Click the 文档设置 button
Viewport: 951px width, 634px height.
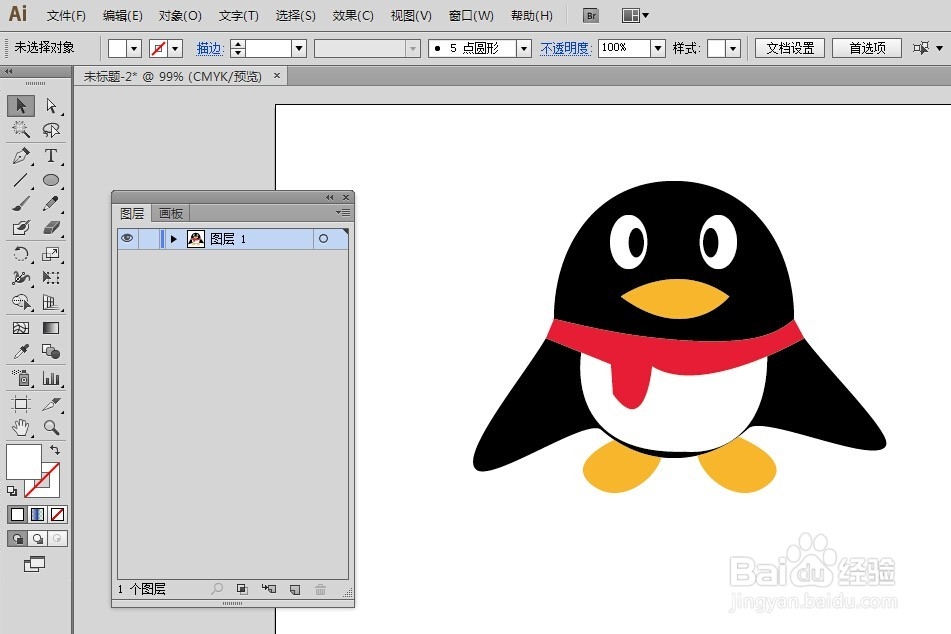coord(790,48)
